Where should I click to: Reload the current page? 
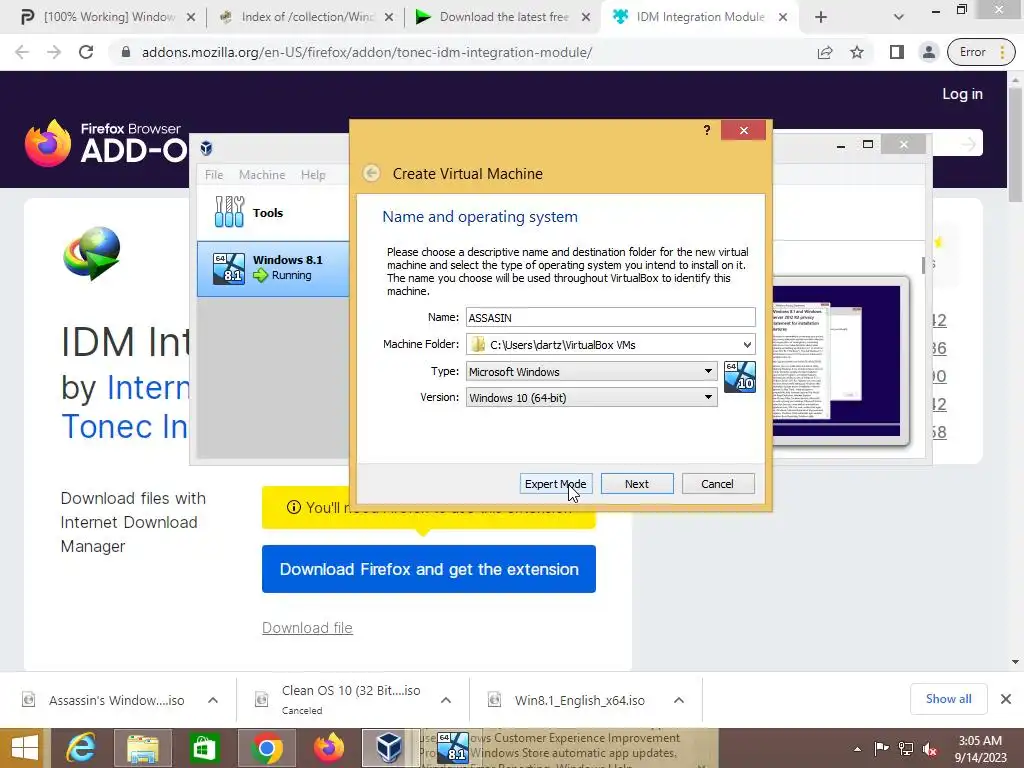86,52
